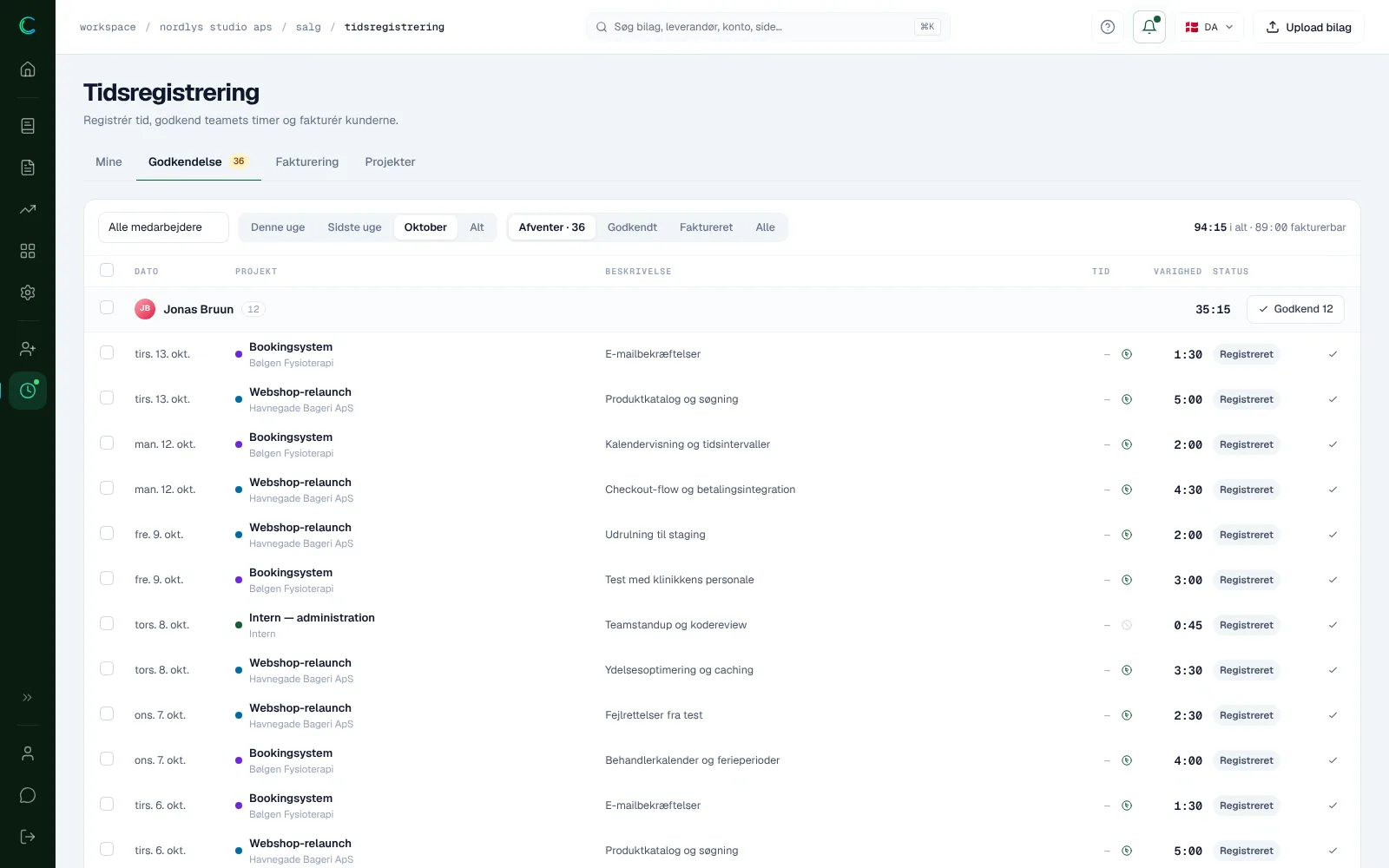1389x868 pixels.
Task: Open the chat bubble icon in sidebar
Action: click(x=28, y=795)
